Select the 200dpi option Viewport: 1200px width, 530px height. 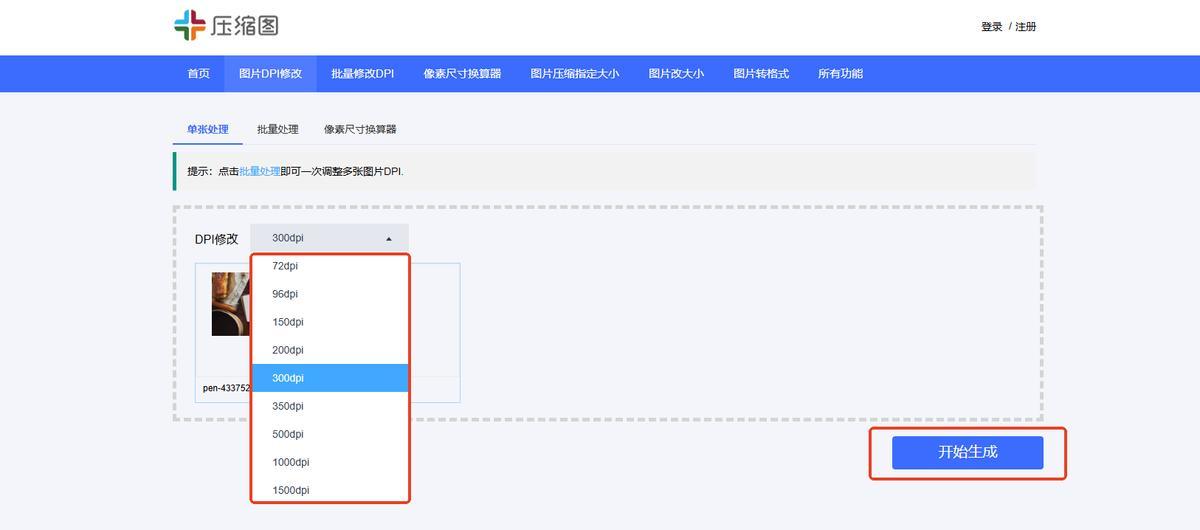coord(287,350)
